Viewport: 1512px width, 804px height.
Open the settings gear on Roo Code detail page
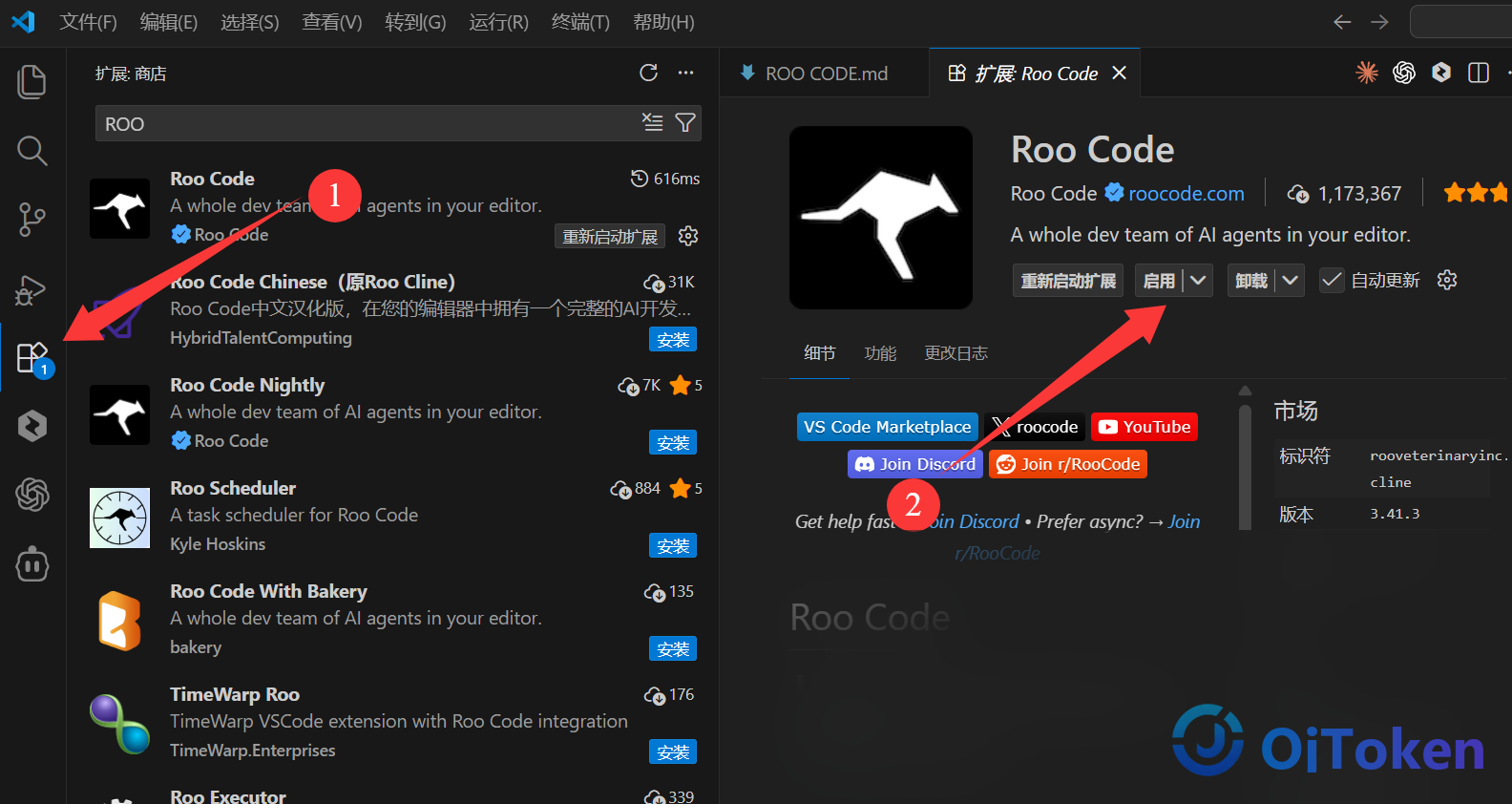[x=1447, y=280]
